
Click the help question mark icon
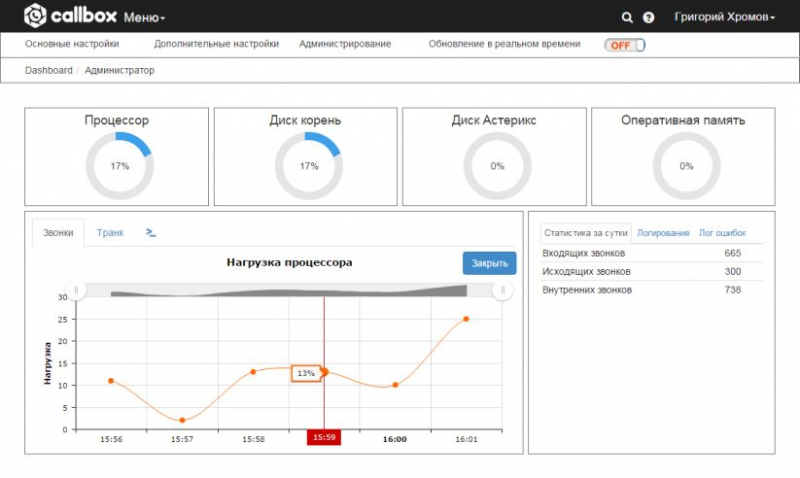point(649,17)
